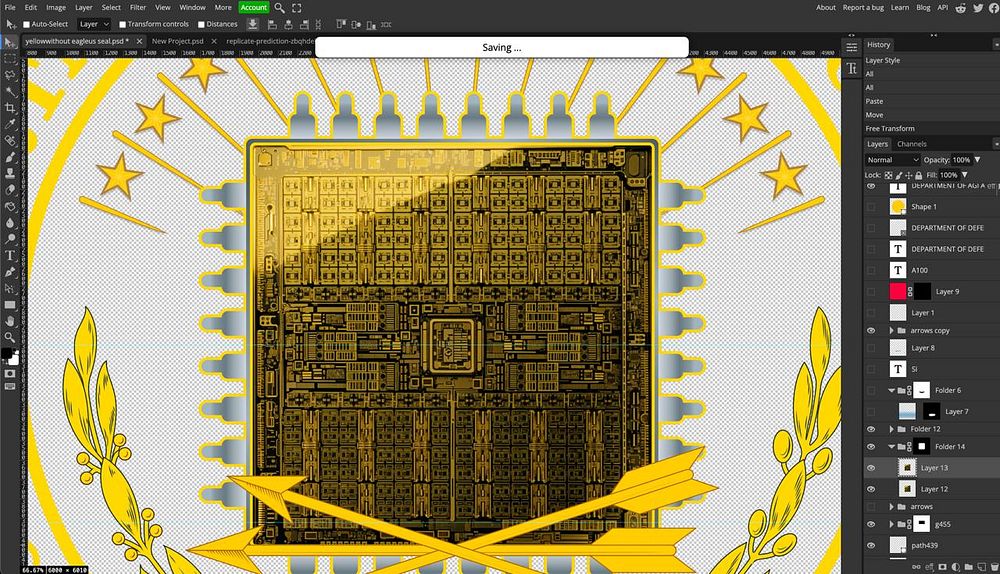
Task: Show the Shape 1 layer
Action: click(871, 207)
